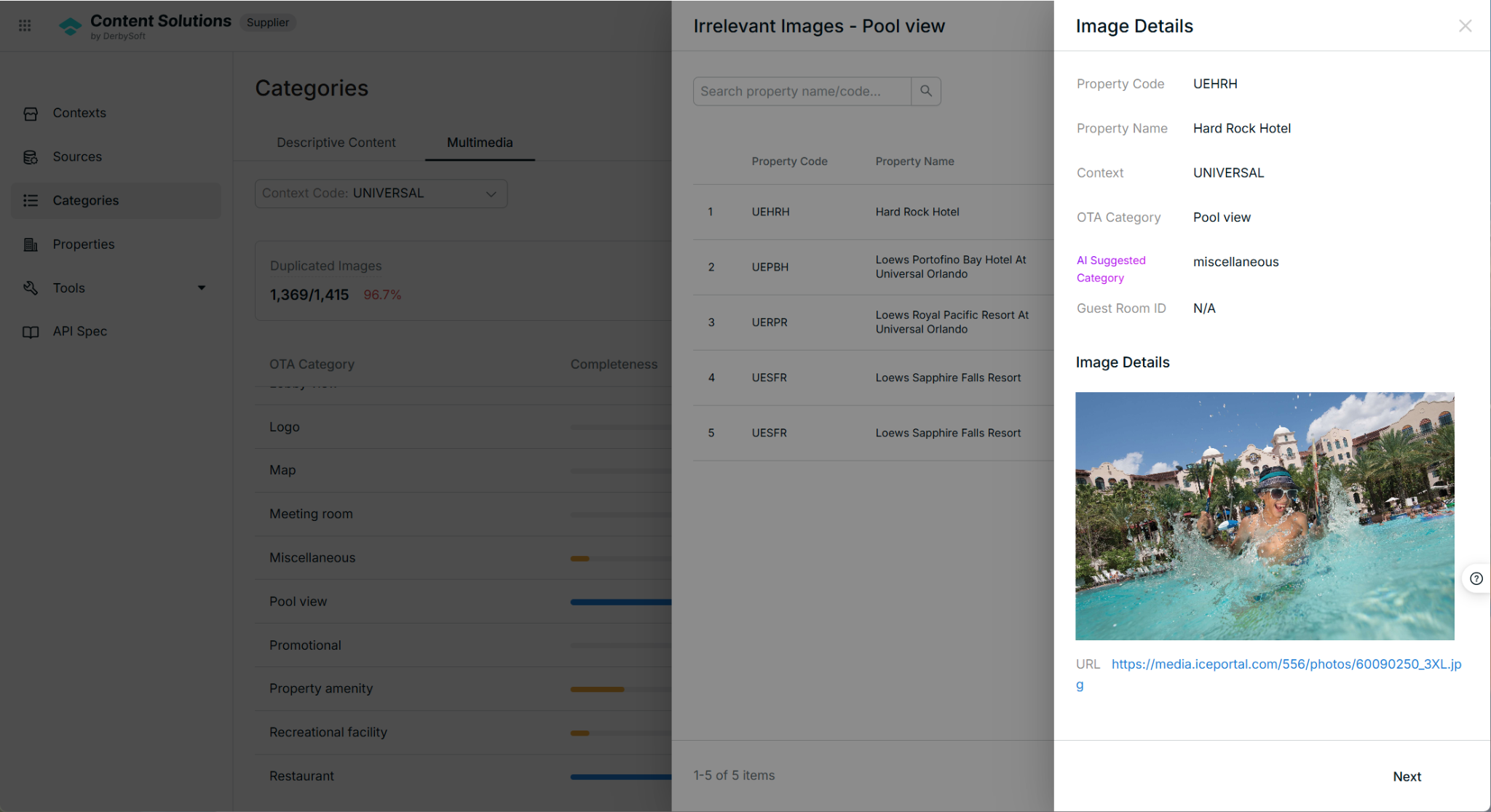Viewport: 1491px width, 812px height.
Task: Open the help question mark icon
Action: 1476,579
